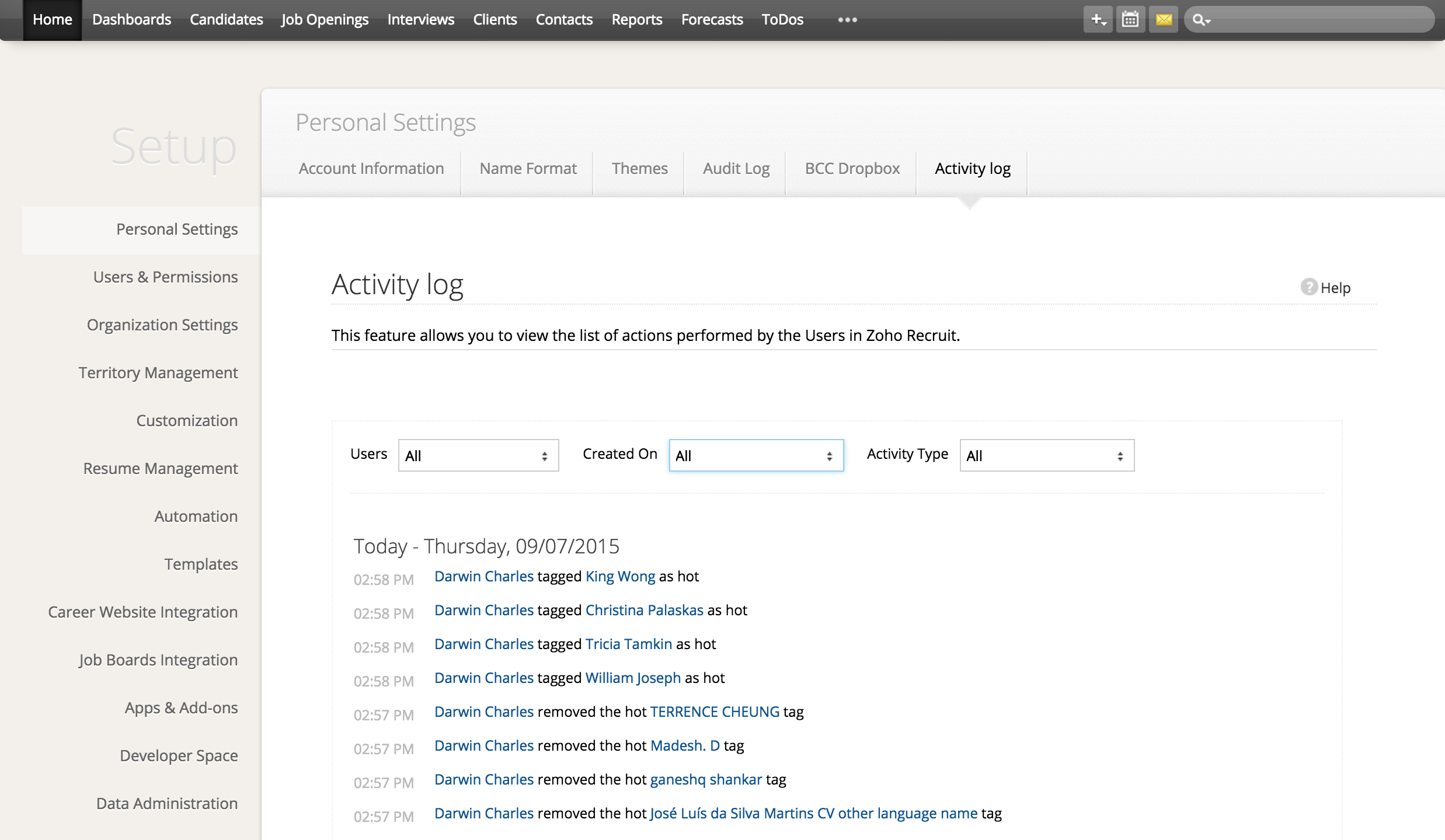This screenshot has width=1445, height=840.
Task: Open the three-dots more modules menu
Action: click(x=847, y=20)
